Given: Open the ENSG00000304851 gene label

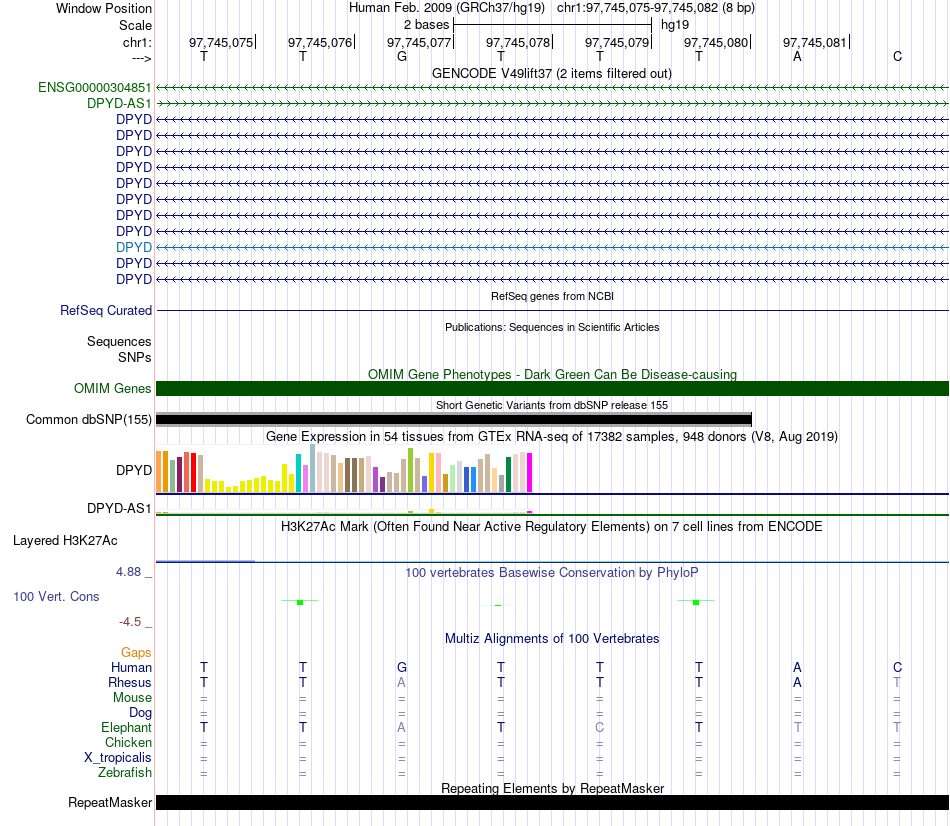Looking at the screenshot, I should [x=95, y=87].
